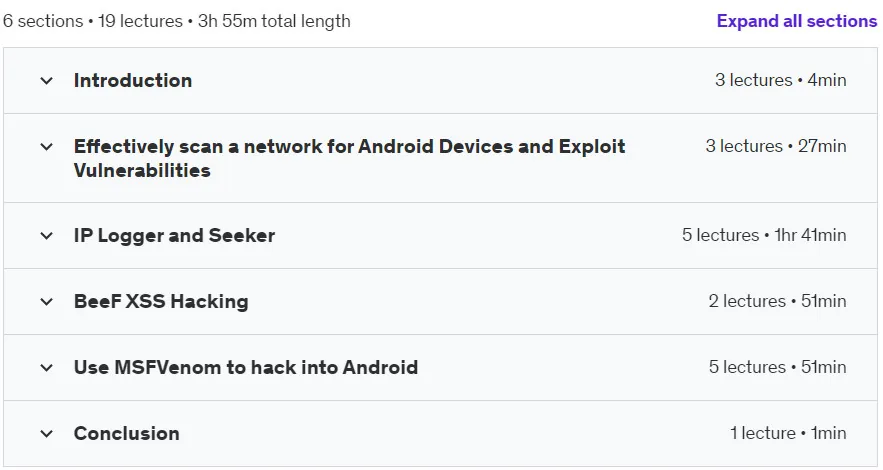Click the 3 lectures • 4min label

pos(781,80)
